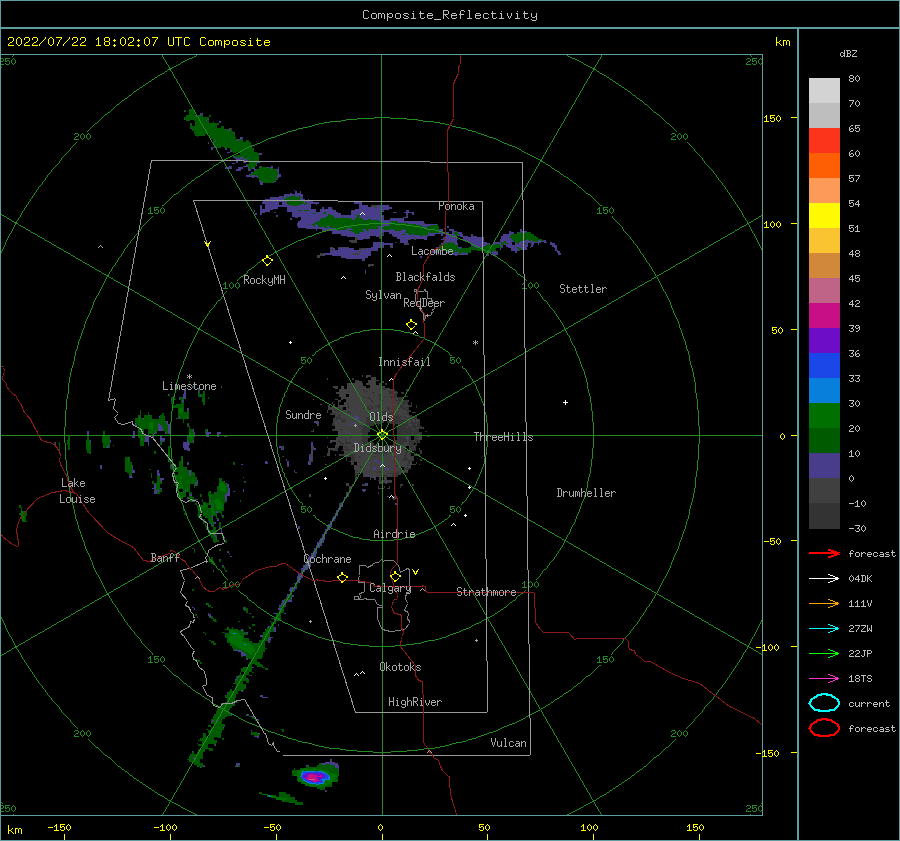Click the asterisk marker northeast of Innisfail
This screenshot has width=900, height=841.
[x=475, y=343]
